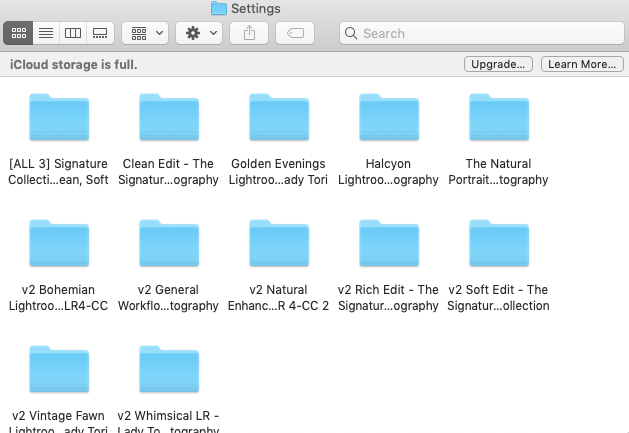Select the v2 Rich Edit folder icon
Viewport: 629px width, 433px height.
389,243
